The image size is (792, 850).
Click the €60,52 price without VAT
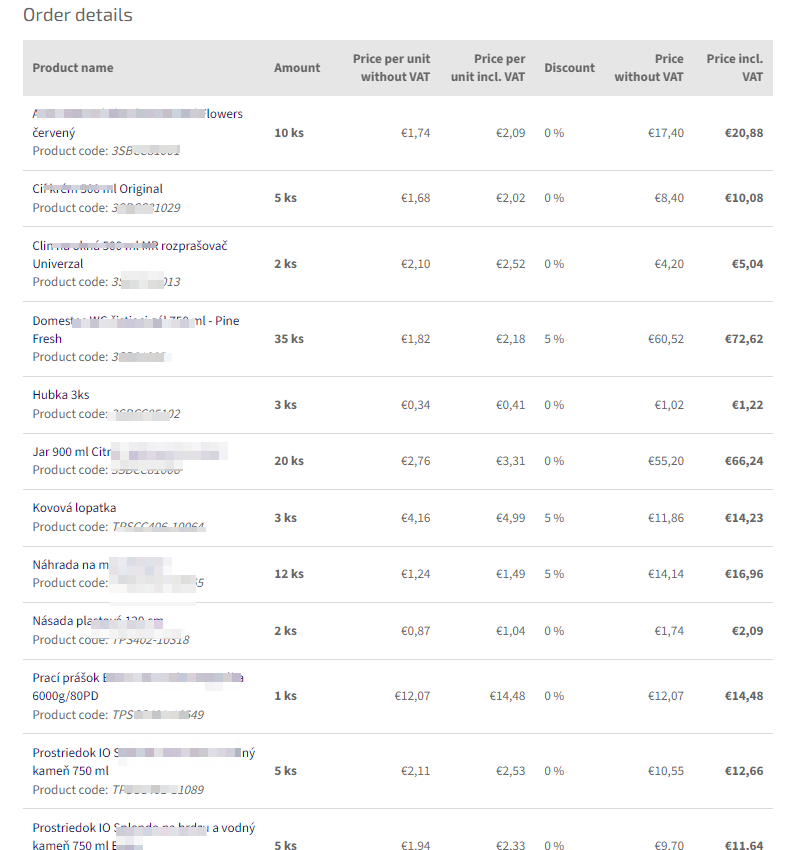666,339
